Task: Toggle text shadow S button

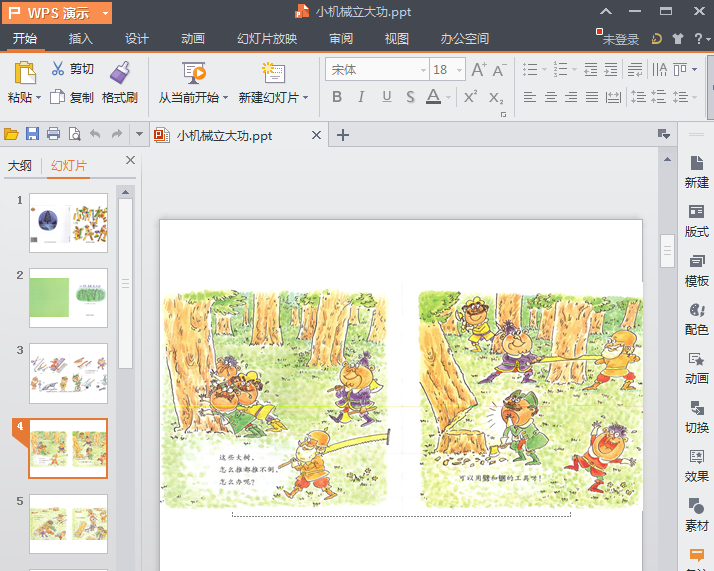Action: 410,97
